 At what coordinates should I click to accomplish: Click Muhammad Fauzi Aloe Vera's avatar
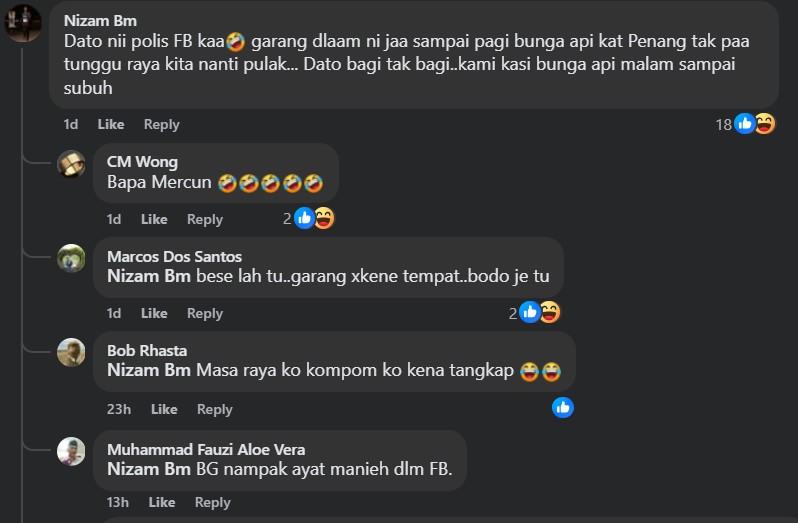pos(71,452)
